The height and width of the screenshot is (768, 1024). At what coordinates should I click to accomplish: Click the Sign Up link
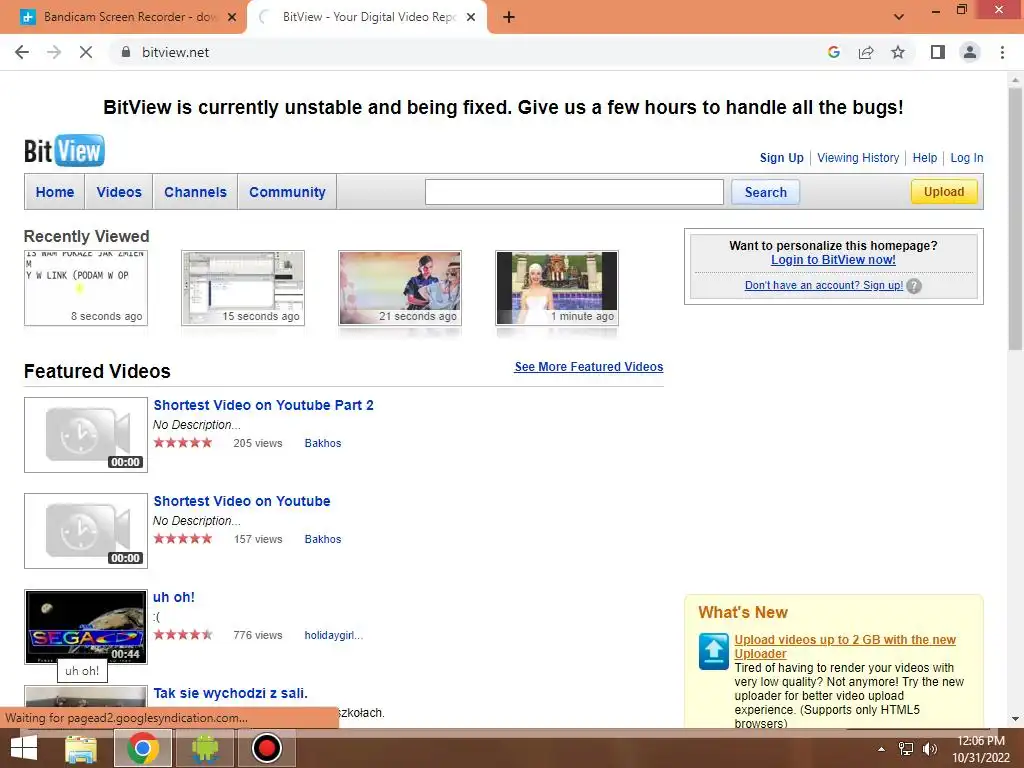click(781, 157)
